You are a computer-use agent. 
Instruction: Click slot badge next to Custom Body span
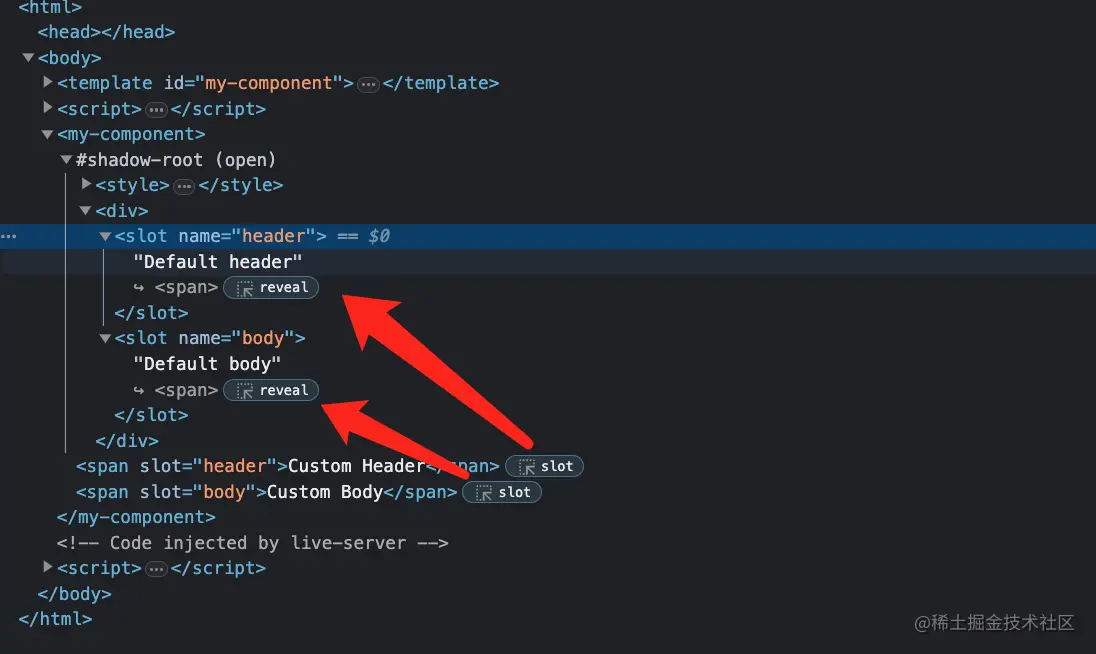502,492
